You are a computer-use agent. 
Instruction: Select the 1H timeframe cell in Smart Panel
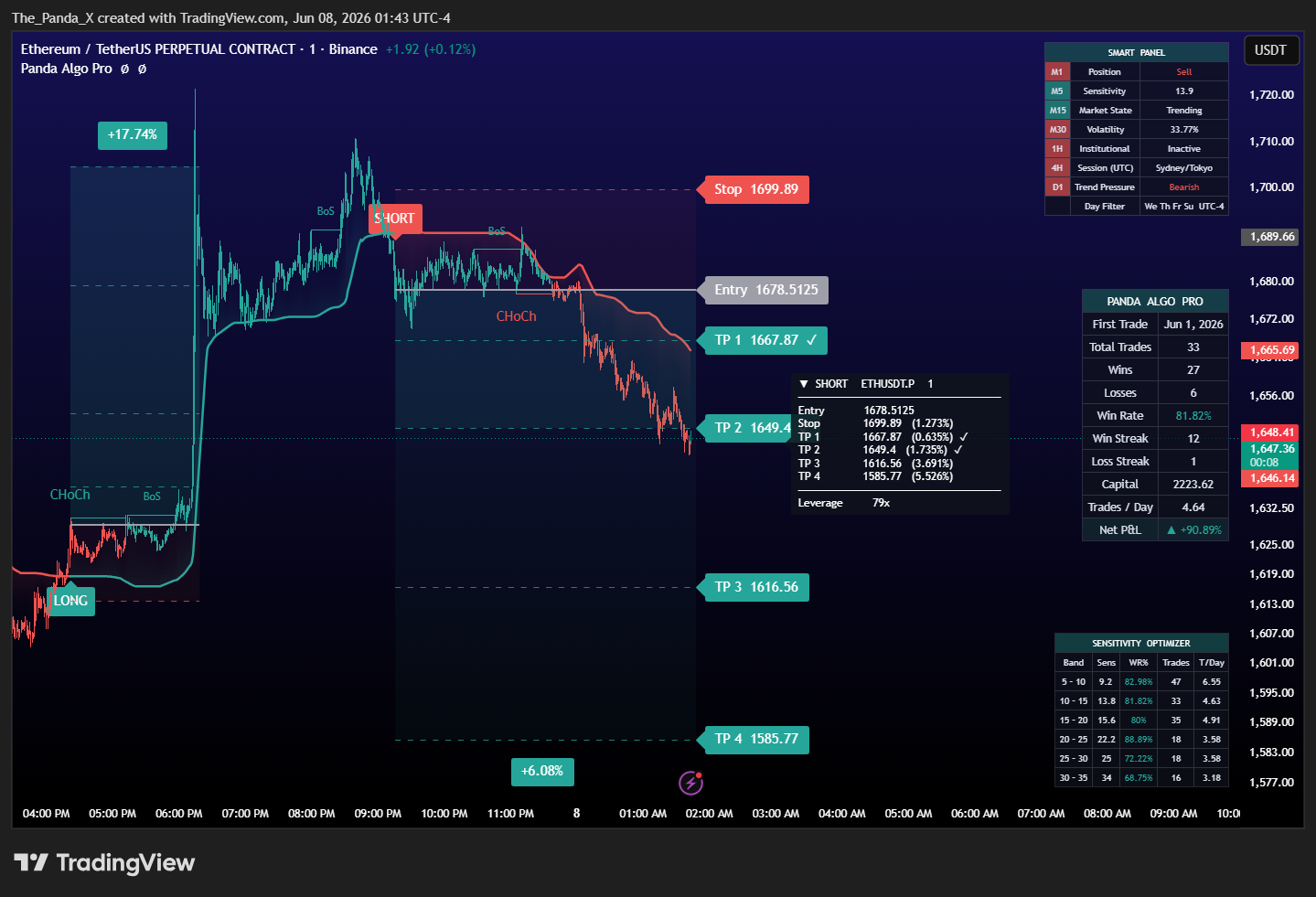[x=1057, y=148]
